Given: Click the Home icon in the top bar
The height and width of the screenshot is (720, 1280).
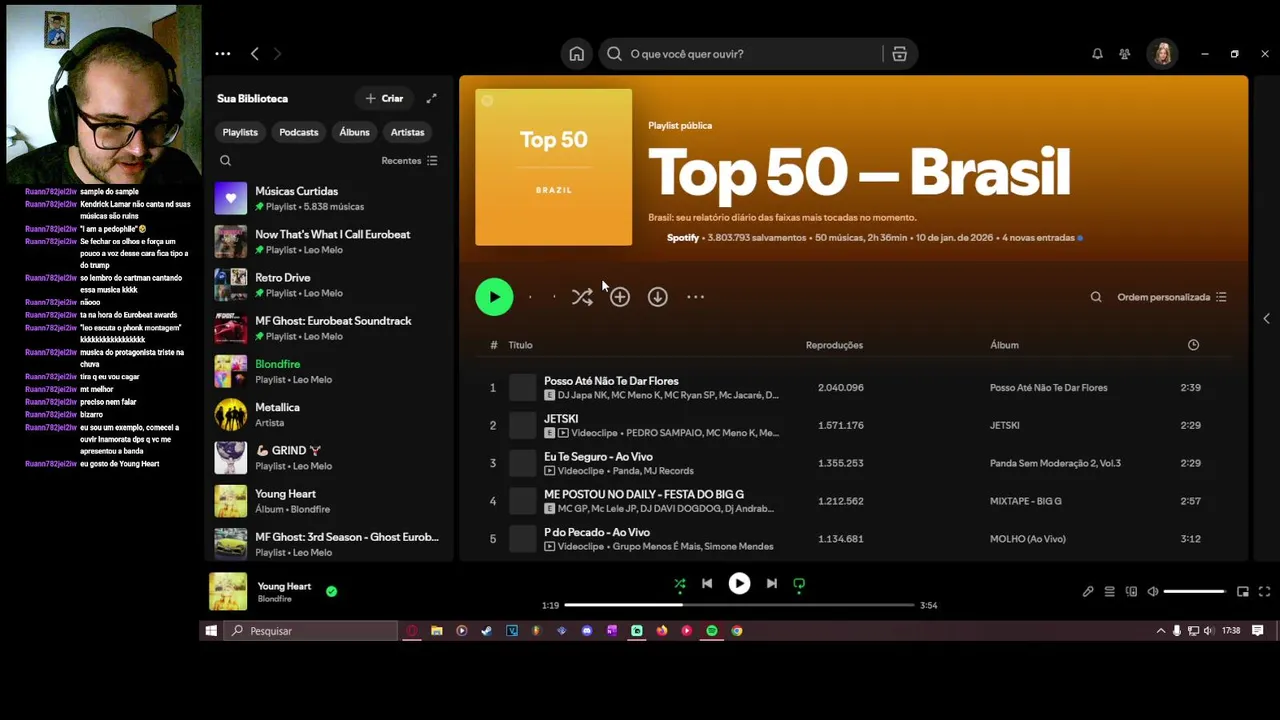Looking at the screenshot, I should [x=576, y=54].
